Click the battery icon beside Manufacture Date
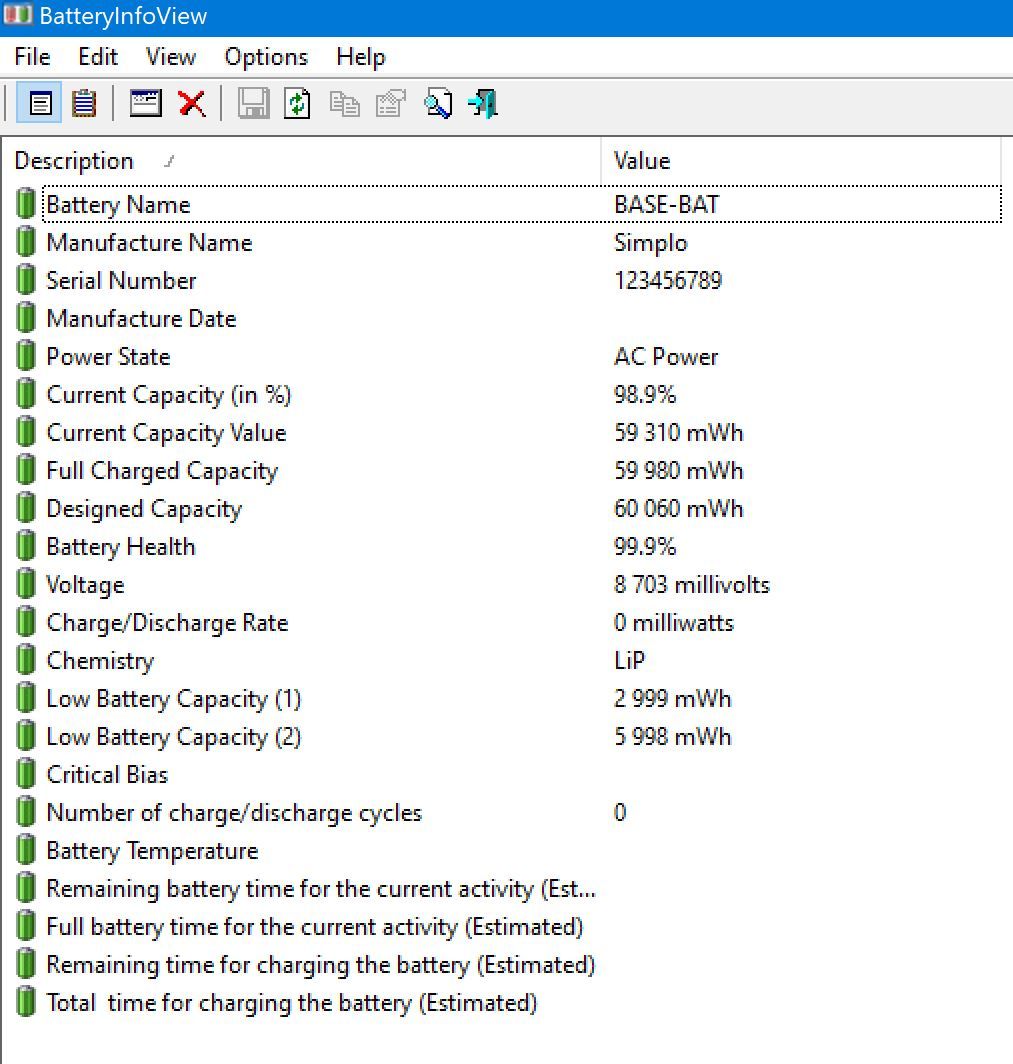Image resolution: width=1013 pixels, height=1064 pixels. (26, 318)
